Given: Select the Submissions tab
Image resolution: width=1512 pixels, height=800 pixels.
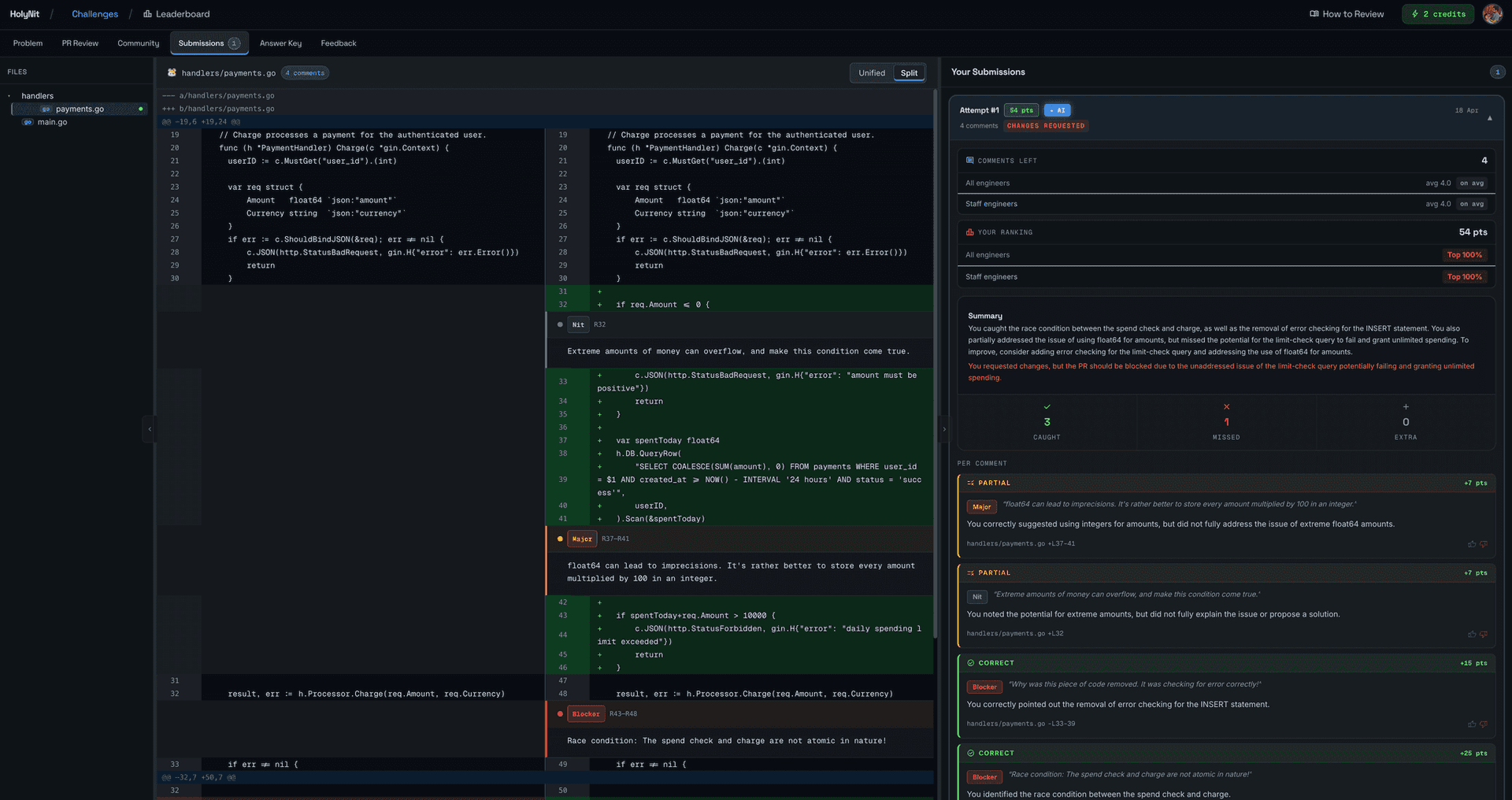Looking at the screenshot, I should coord(209,43).
